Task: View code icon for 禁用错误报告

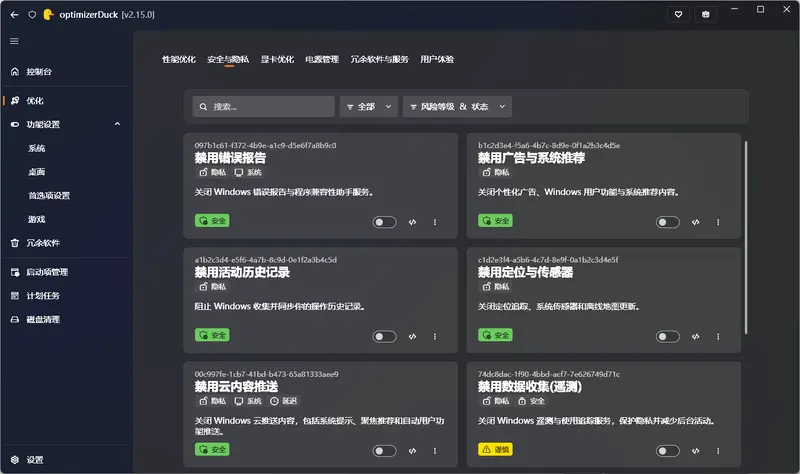Action: pyautogui.click(x=412, y=222)
